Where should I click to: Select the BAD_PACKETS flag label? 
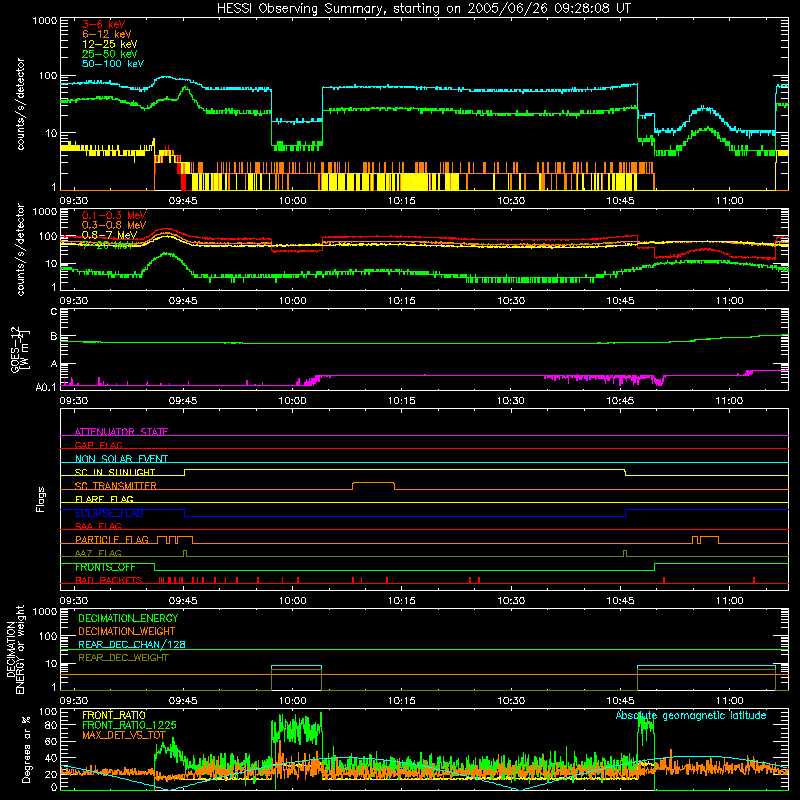click(108, 580)
